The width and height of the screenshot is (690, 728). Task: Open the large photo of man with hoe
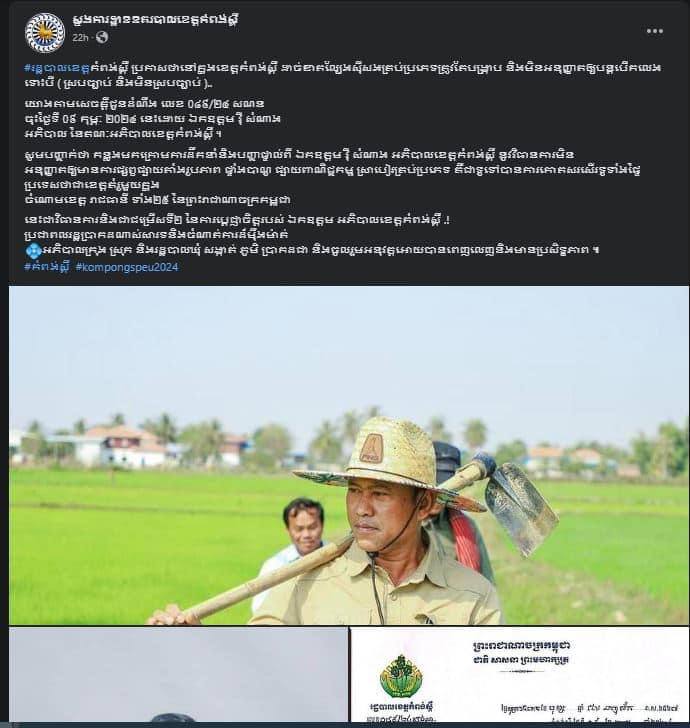pos(349,455)
